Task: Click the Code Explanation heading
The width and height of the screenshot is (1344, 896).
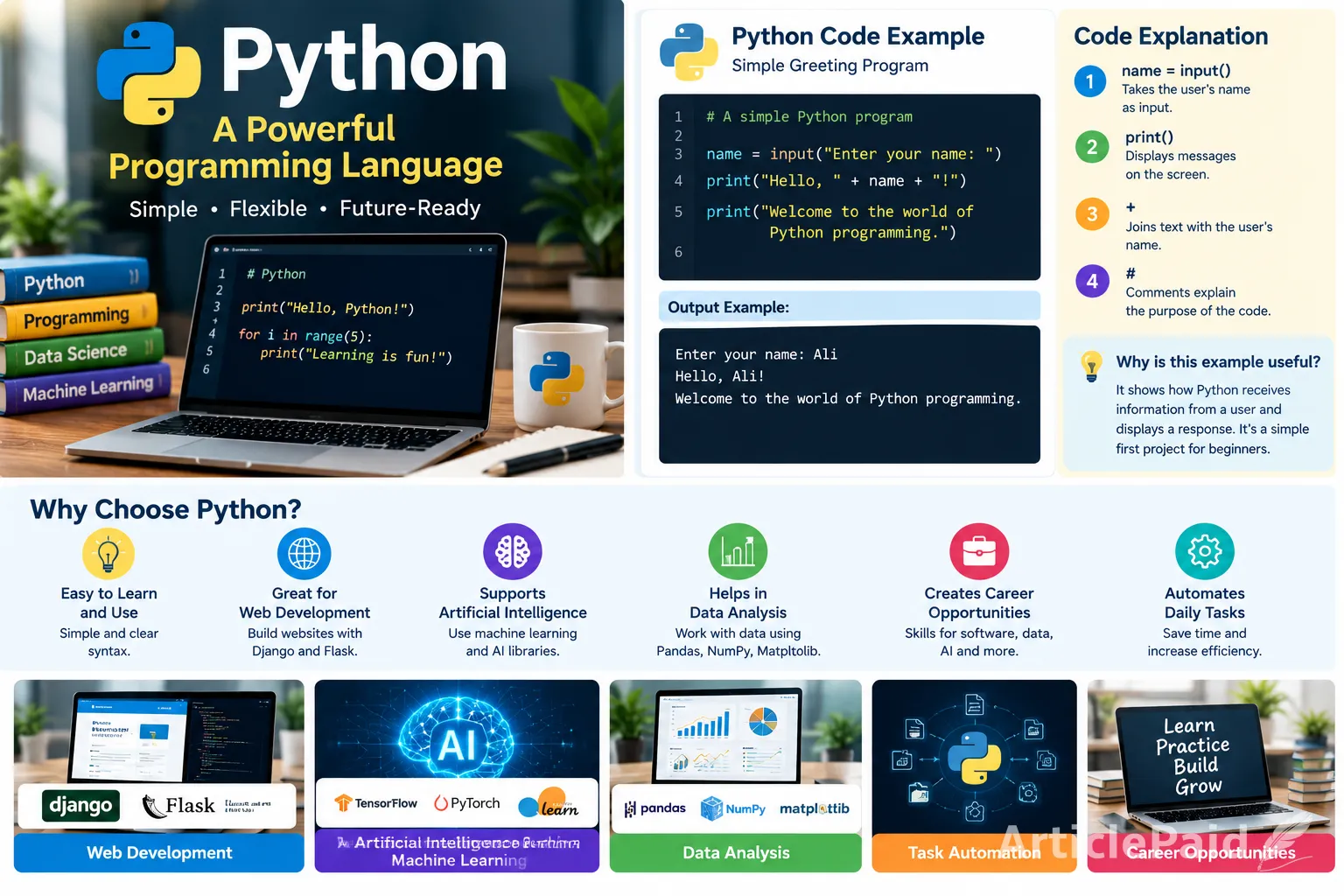Action: [x=1171, y=36]
